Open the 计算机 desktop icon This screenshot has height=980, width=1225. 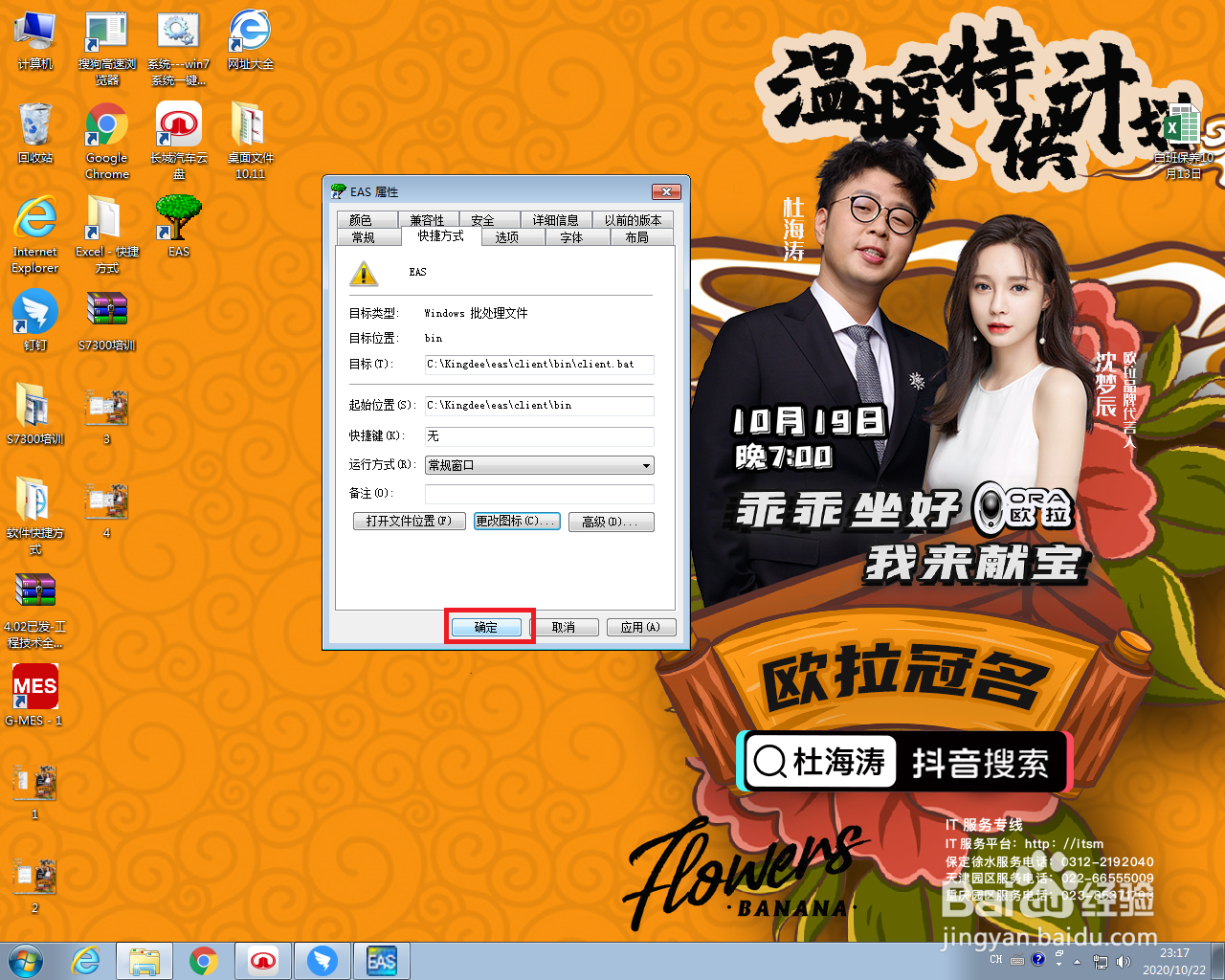35,40
